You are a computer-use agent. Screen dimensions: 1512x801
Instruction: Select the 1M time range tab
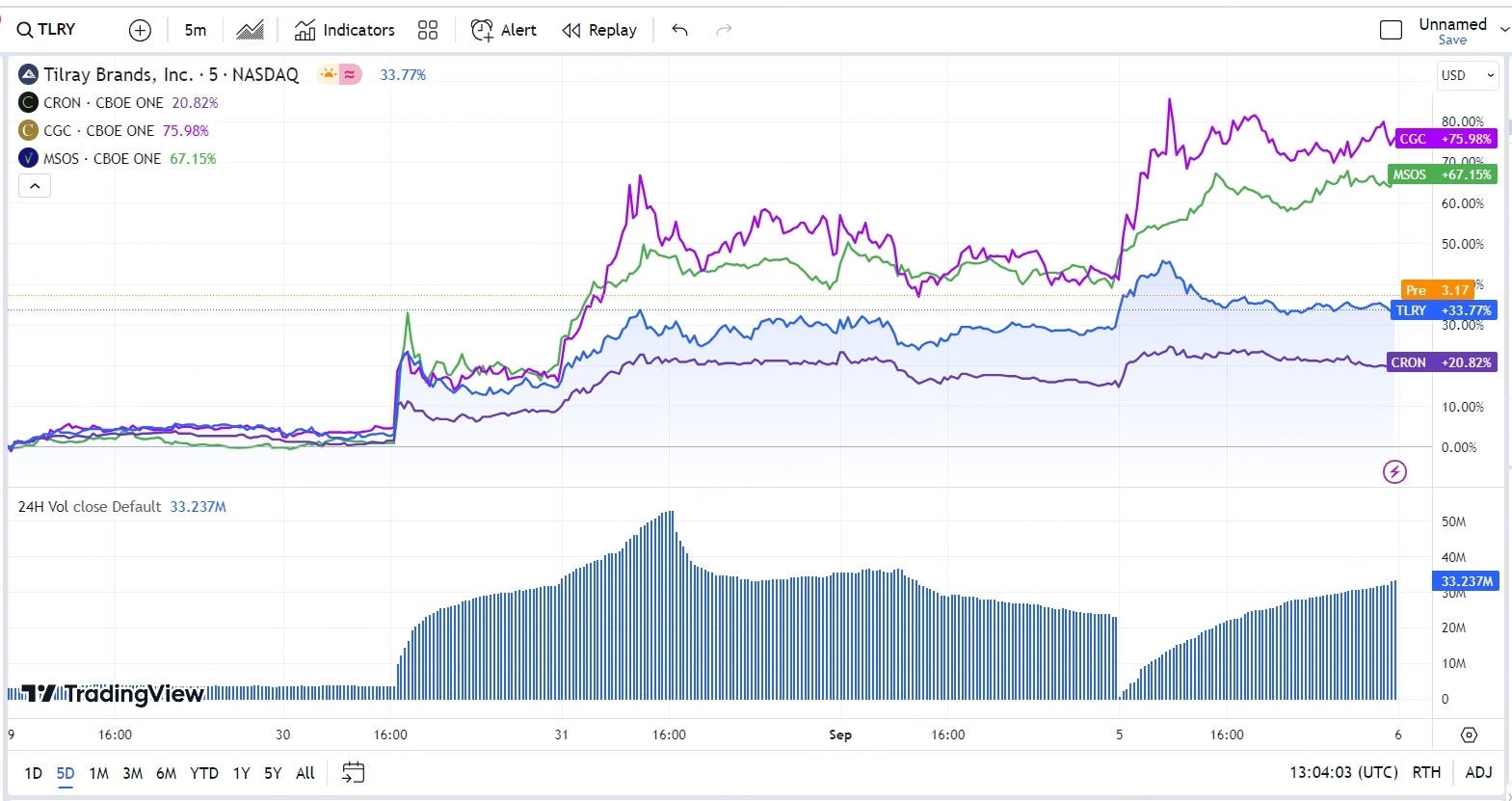click(x=98, y=773)
